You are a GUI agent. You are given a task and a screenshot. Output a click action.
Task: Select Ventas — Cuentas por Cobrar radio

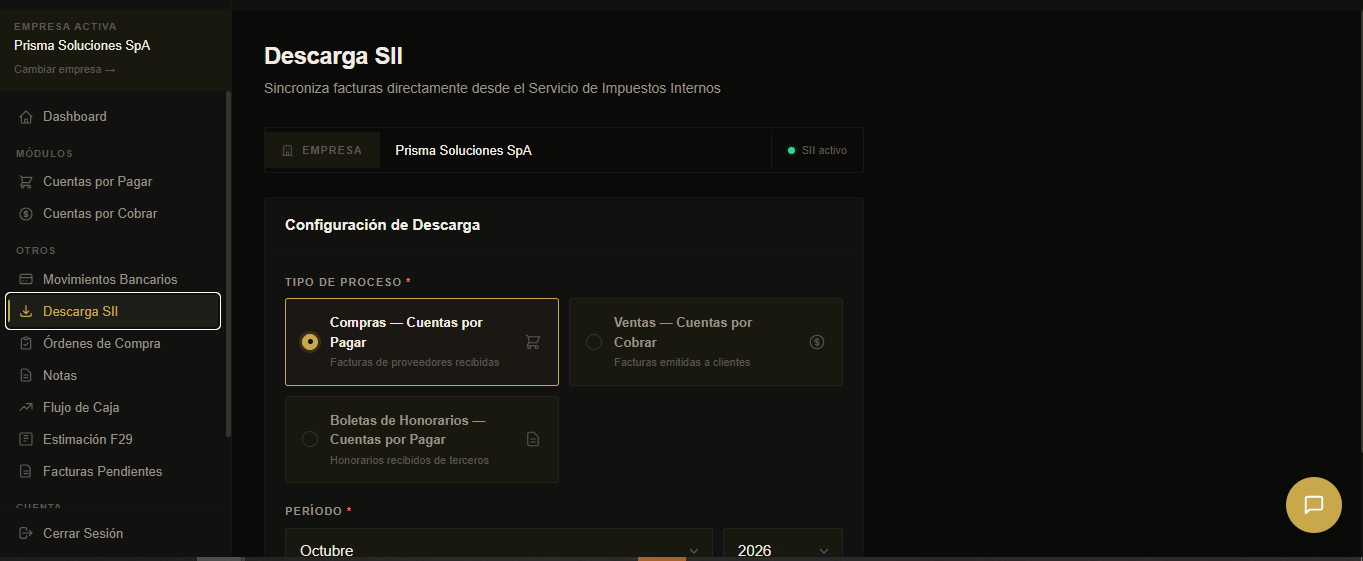click(x=594, y=342)
